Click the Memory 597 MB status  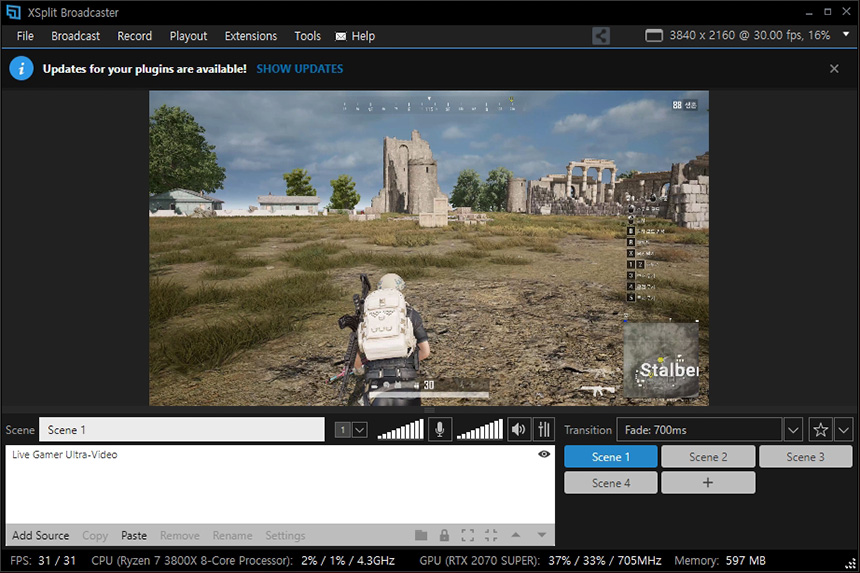click(x=720, y=561)
